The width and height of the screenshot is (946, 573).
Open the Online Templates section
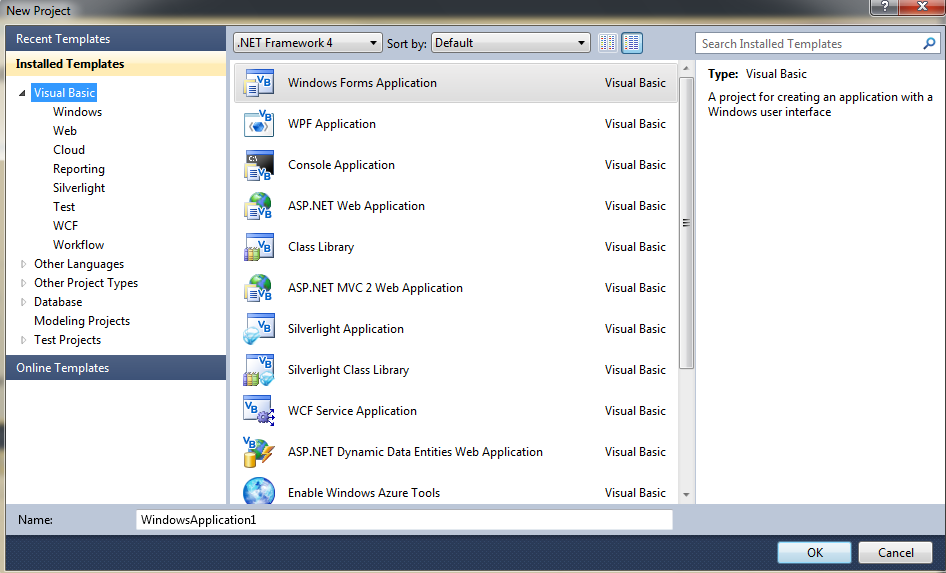(x=116, y=367)
